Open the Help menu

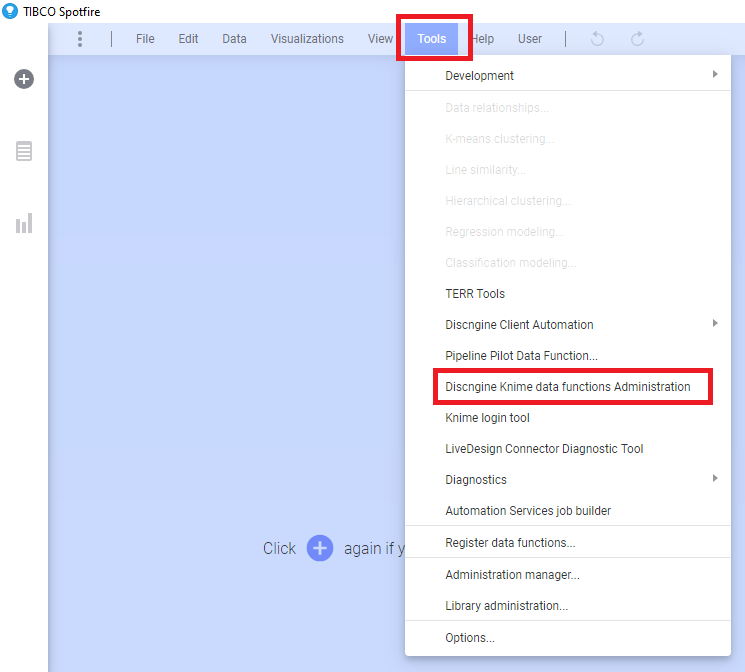(483, 39)
